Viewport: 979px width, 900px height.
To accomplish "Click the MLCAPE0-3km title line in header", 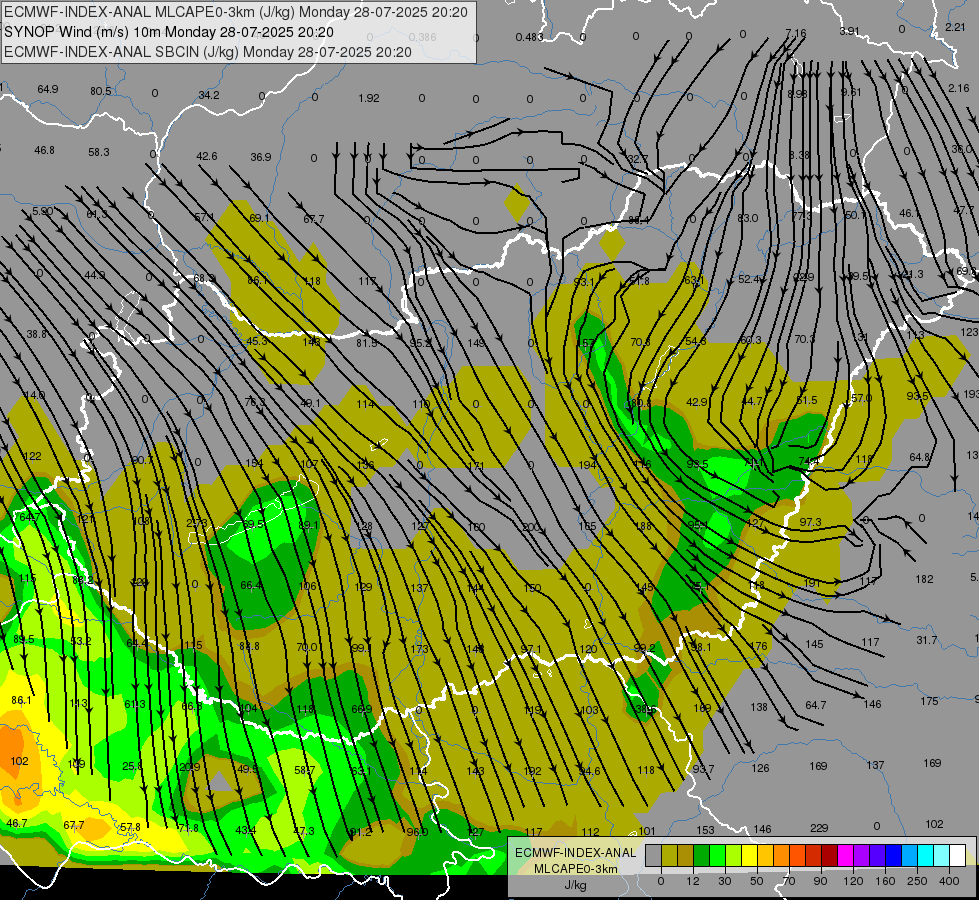I will pos(236,12).
